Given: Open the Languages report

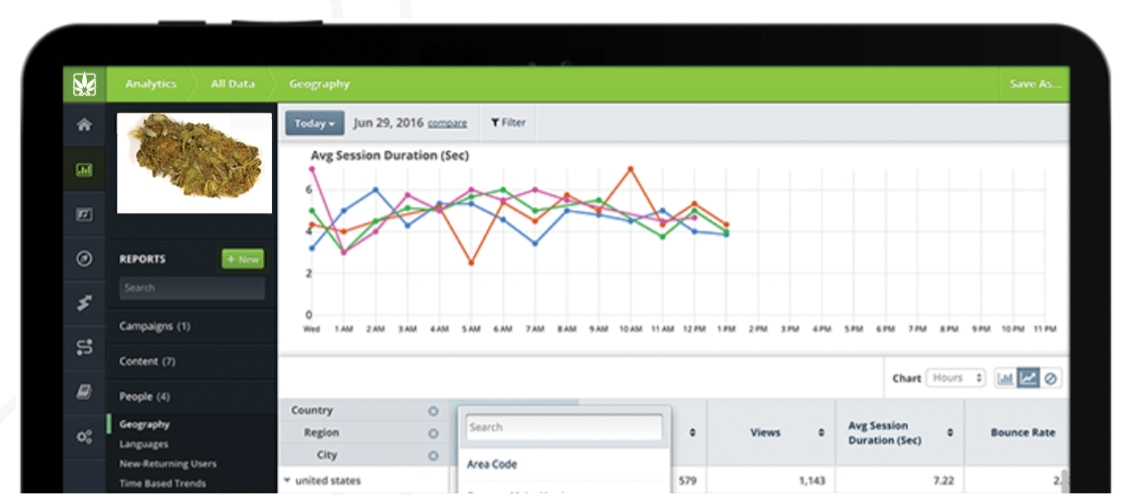Looking at the screenshot, I should (x=144, y=444).
